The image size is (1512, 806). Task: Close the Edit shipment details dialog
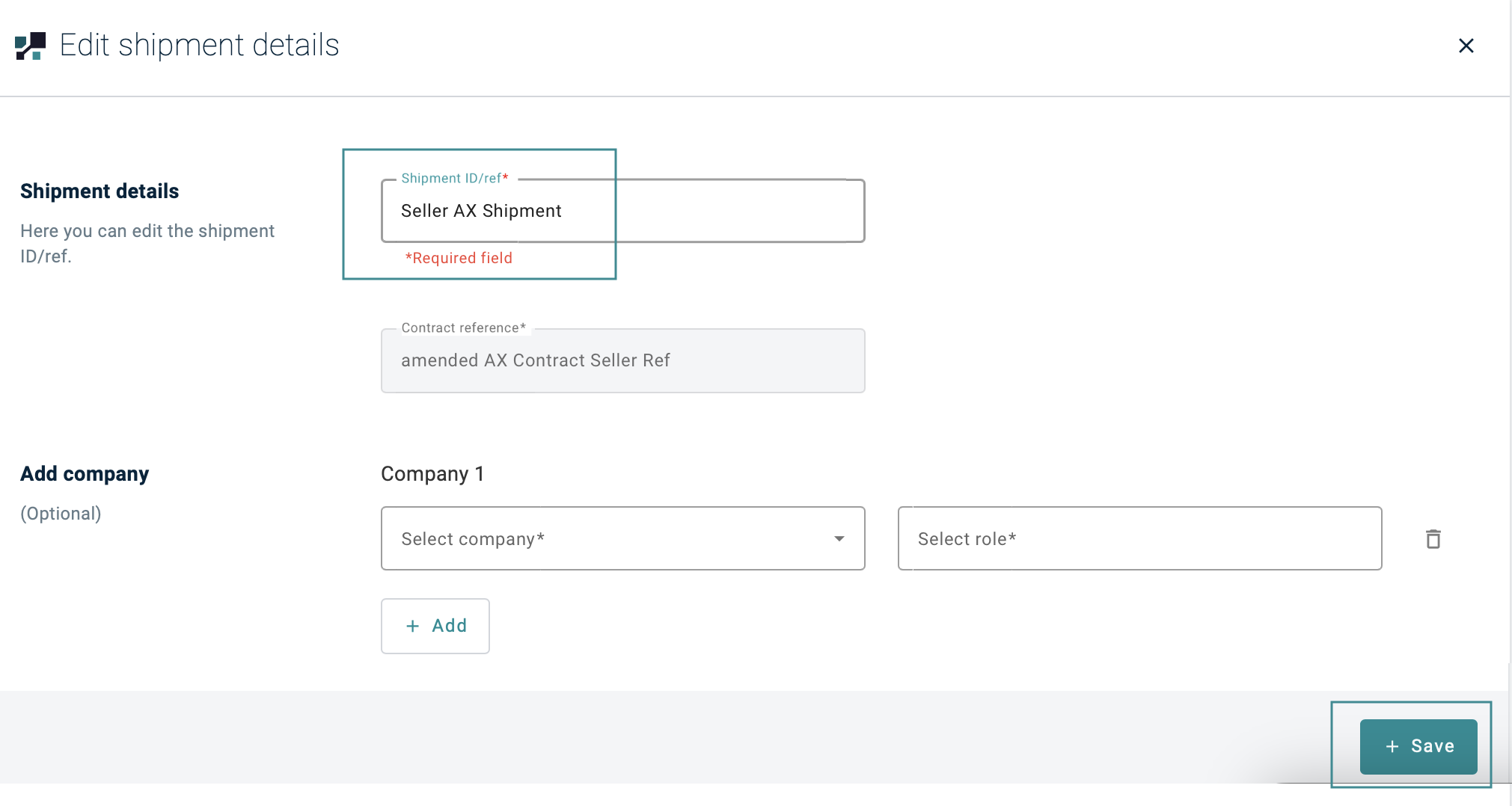tap(1466, 46)
